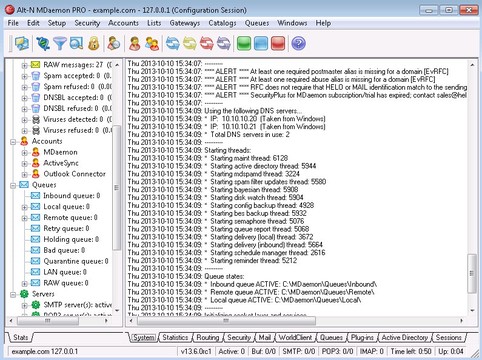The height and width of the screenshot is (360, 482).
Task: Click the red circular arrows queue icon
Action: [x=207, y=44]
